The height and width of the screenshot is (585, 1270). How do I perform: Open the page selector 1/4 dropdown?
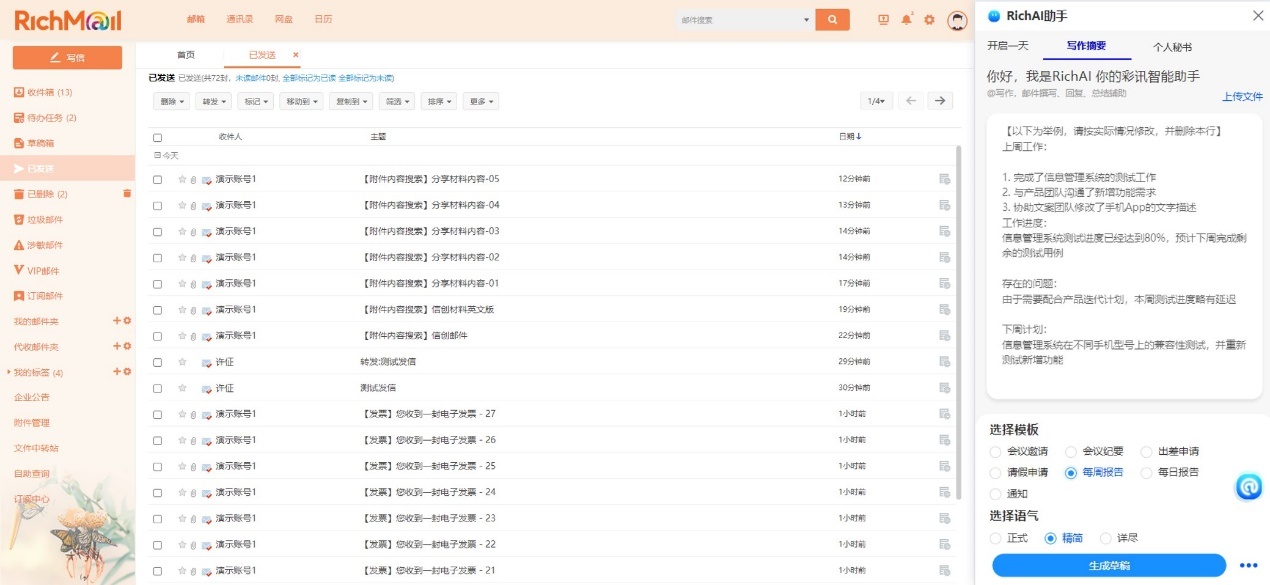877,101
